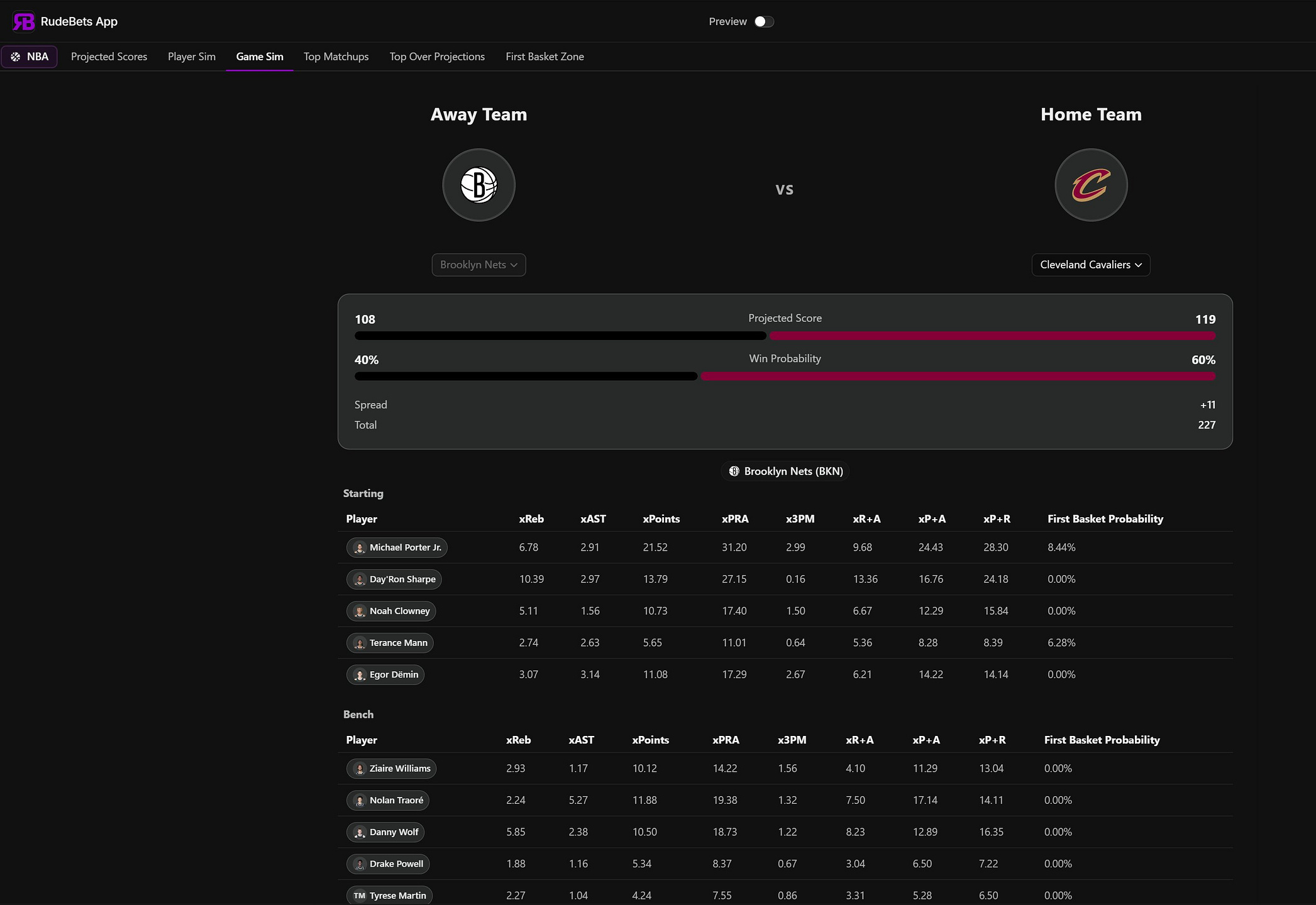Open the Projected Scores tab
Screen dimensions: 1316x905
(x=109, y=57)
